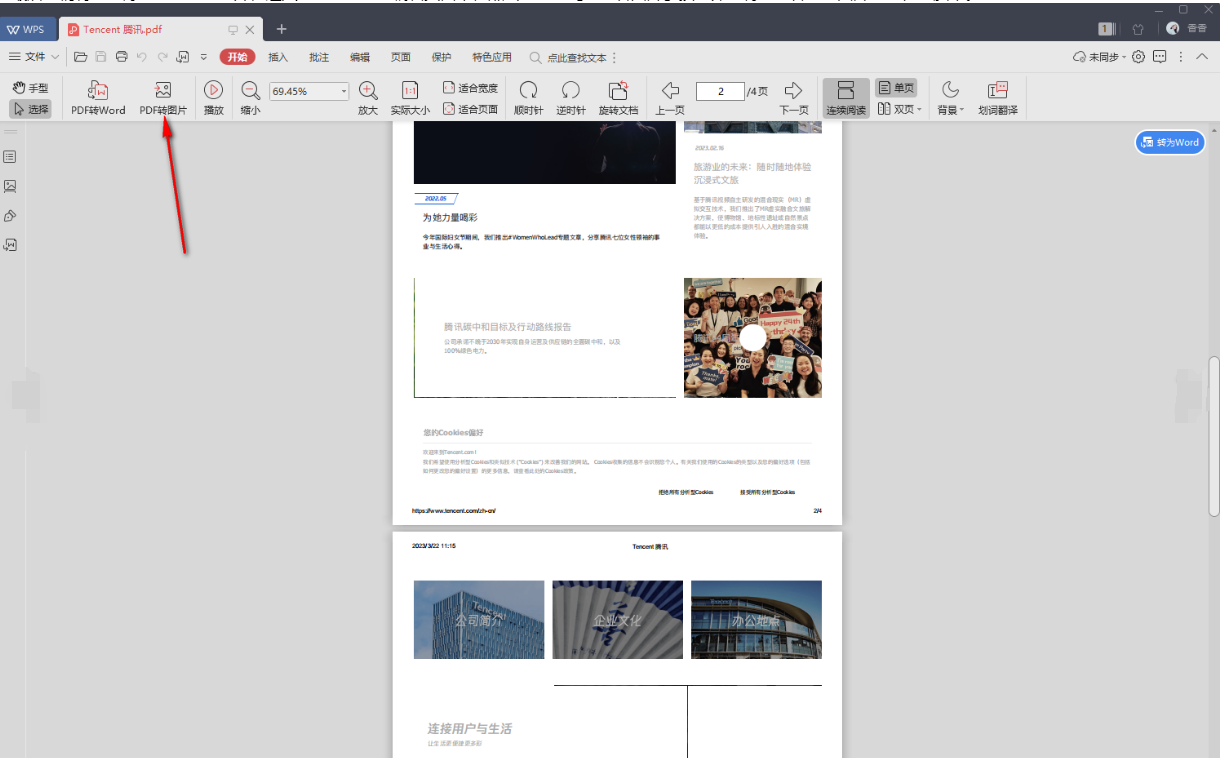Screen dimensions: 1220x759
Task: Start slideshow with 播放 icon
Action: tap(213, 91)
